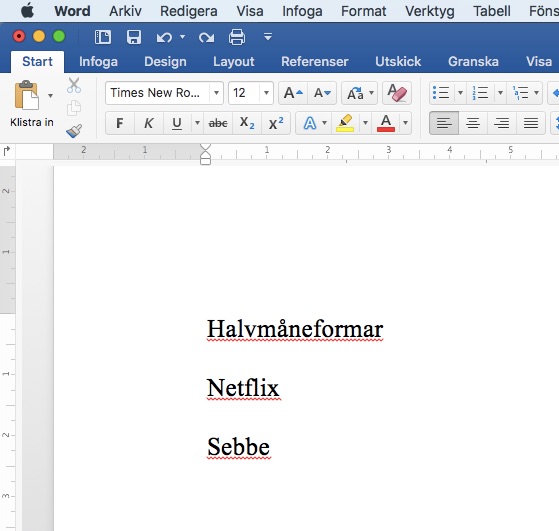The image size is (559, 531).
Task: Click the sidebar layout icon in title bar
Action: [x=103, y=37]
